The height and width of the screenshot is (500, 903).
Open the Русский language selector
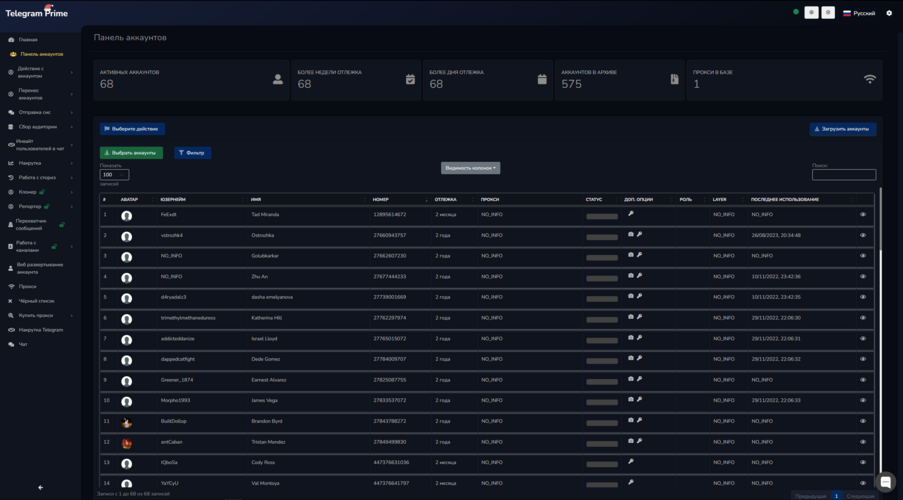click(x=858, y=13)
